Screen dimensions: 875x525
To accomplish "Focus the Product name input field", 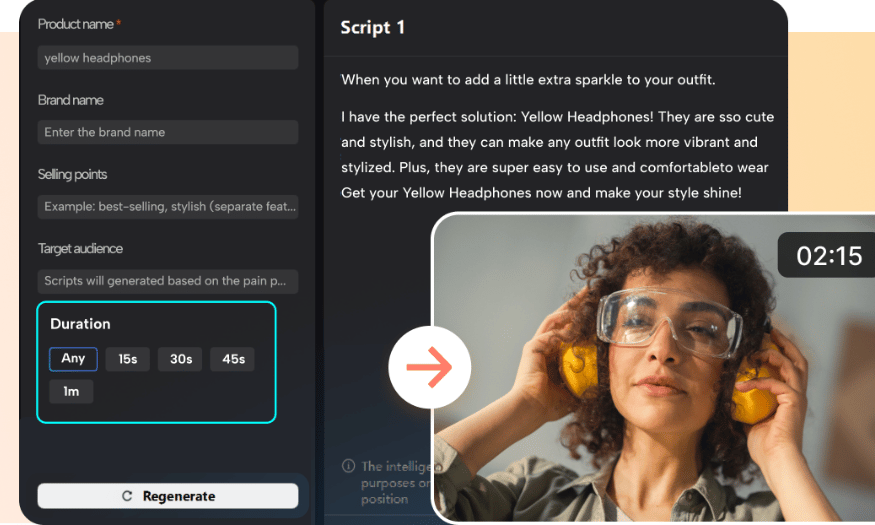I will click(168, 57).
